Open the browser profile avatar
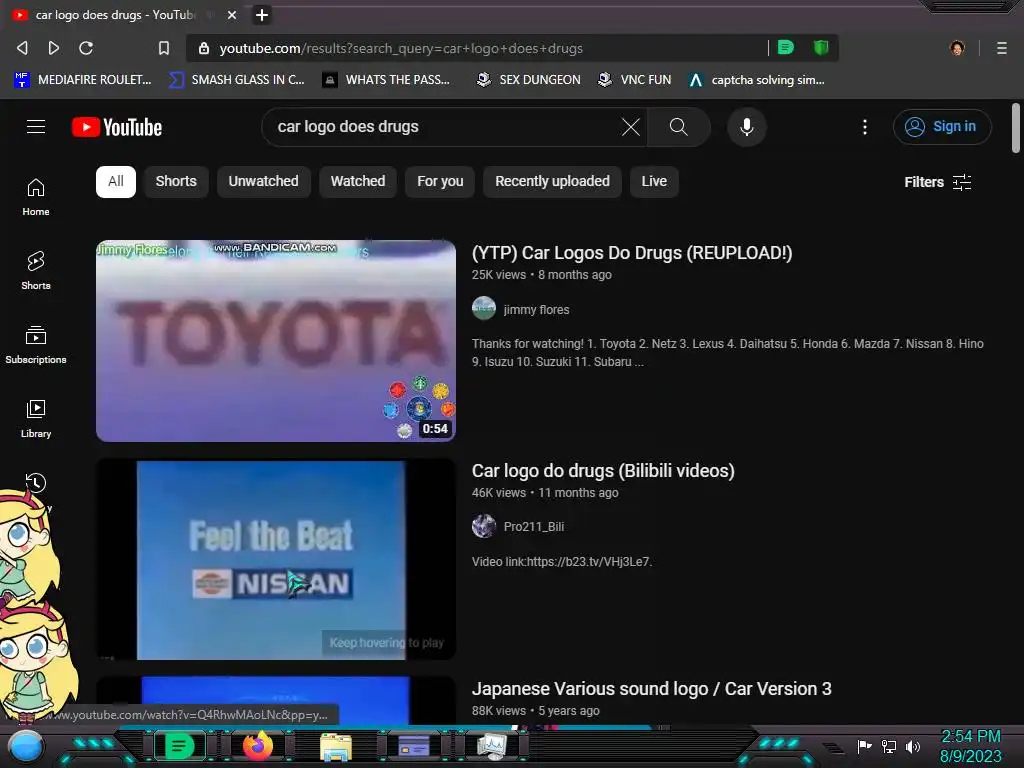1024x768 pixels. tap(957, 48)
